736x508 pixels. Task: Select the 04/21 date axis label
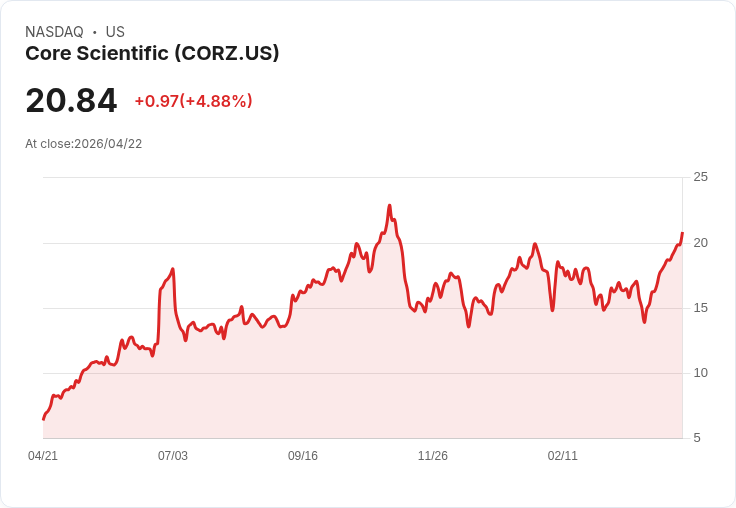tap(43, 456)
